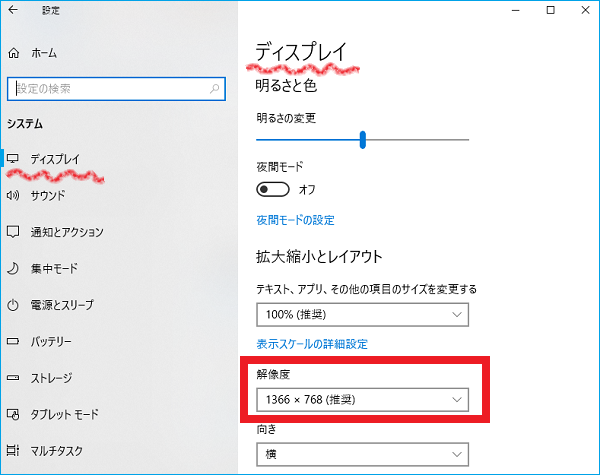Image resolution: width=600 pixels, height=475 pixels.
Task: Click the タブレット モード icon
Action: tap(13, 415)
